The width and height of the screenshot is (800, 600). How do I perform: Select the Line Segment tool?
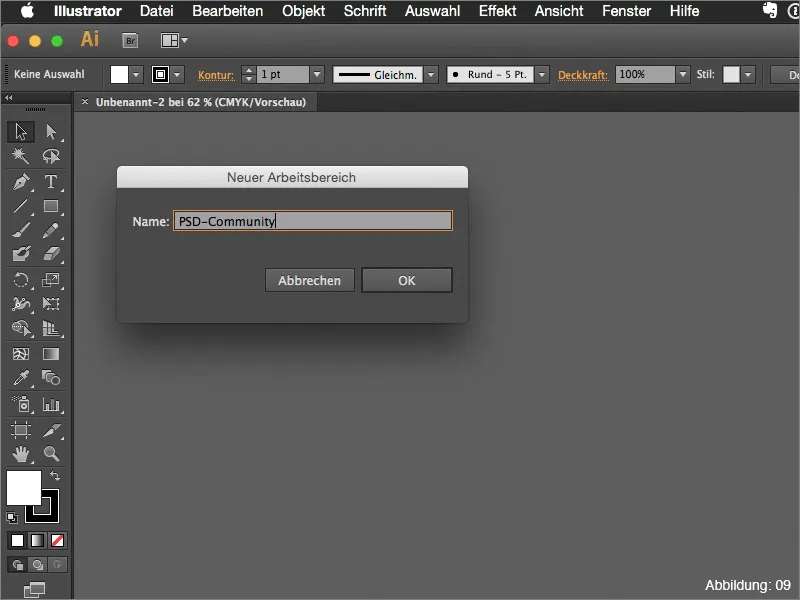click(x=21, y=206)
